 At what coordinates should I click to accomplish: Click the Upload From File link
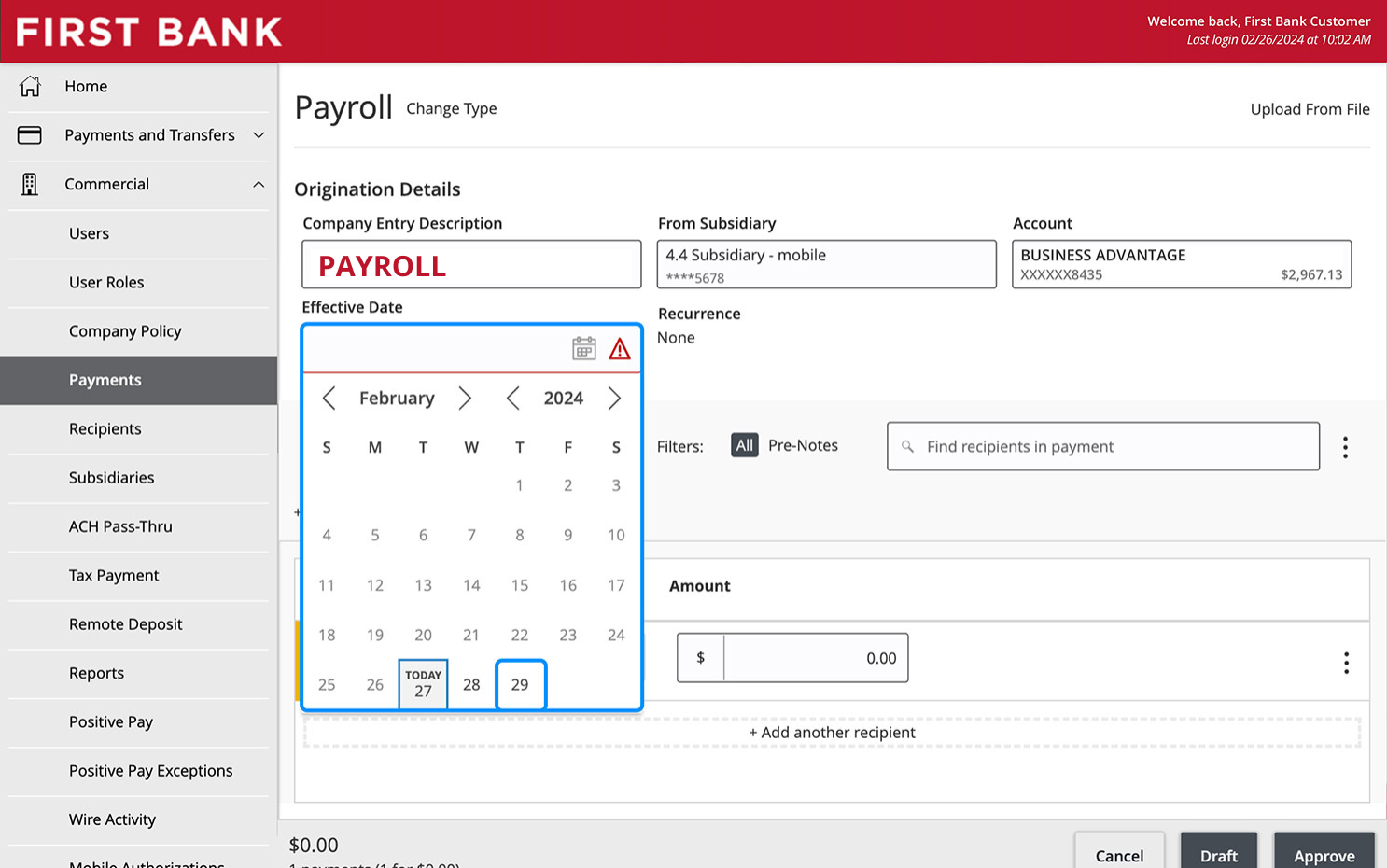1310,109
